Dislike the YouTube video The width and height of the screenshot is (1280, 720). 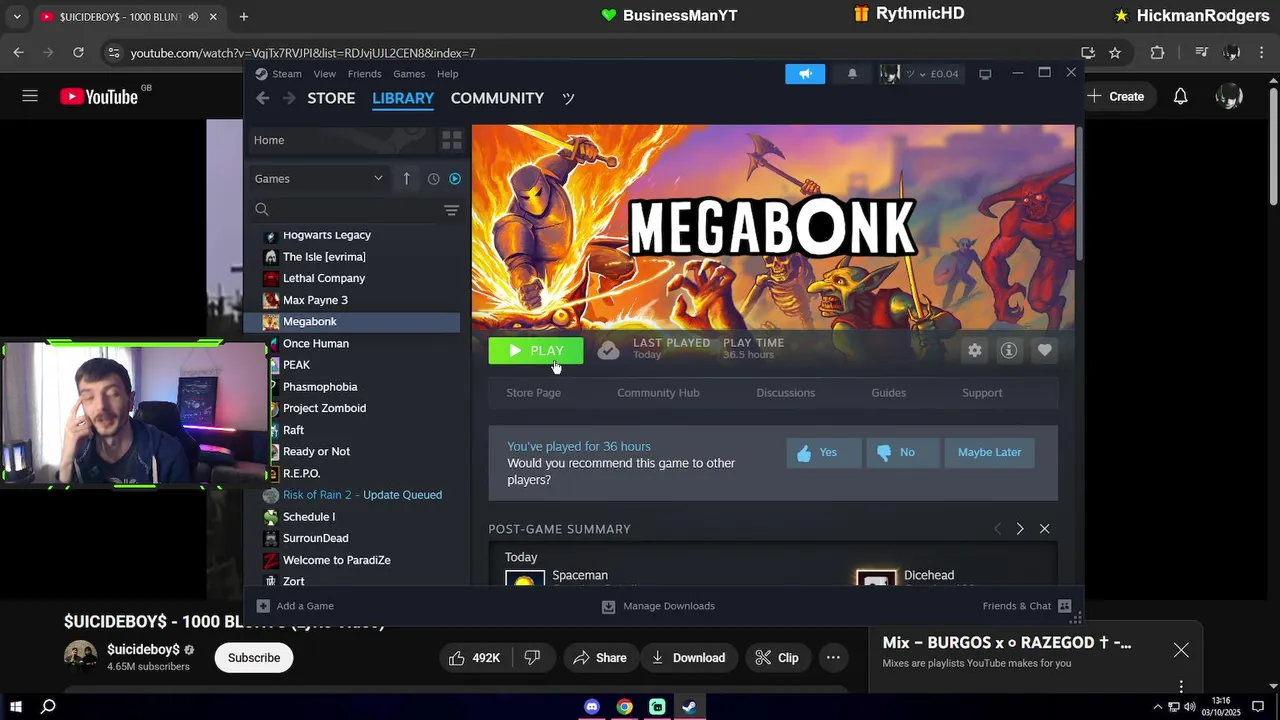click(x=533, y=658)
